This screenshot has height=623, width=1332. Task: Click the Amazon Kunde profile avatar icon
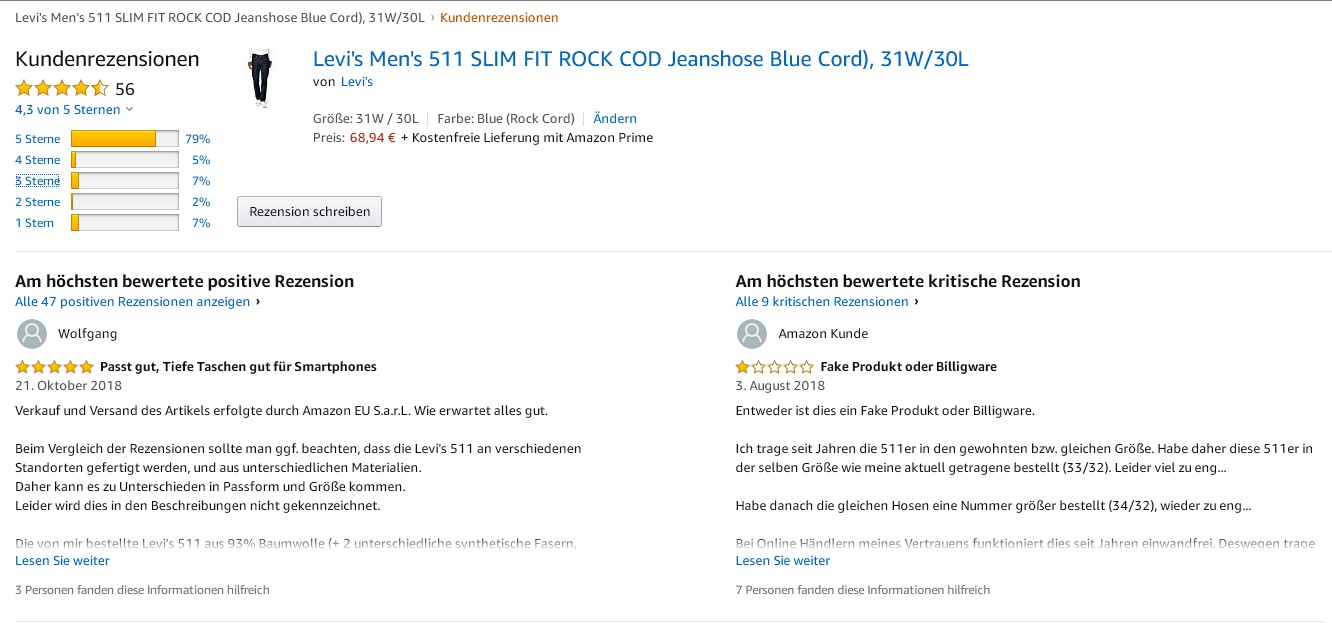click(x=752, y=334)
